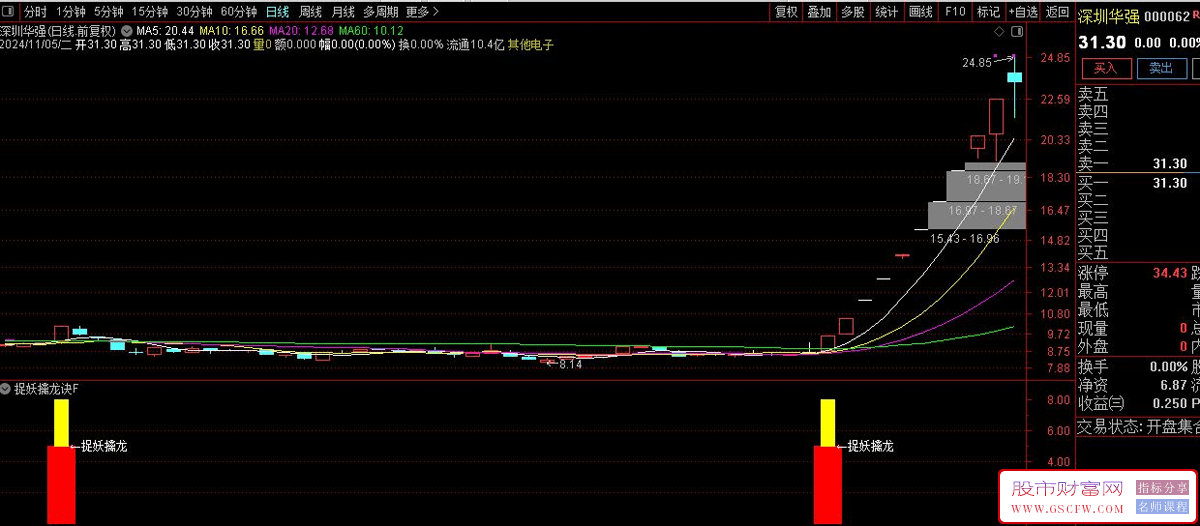Click the 叠加 overlay button
1200x526 pixels.
pos(819,12)
